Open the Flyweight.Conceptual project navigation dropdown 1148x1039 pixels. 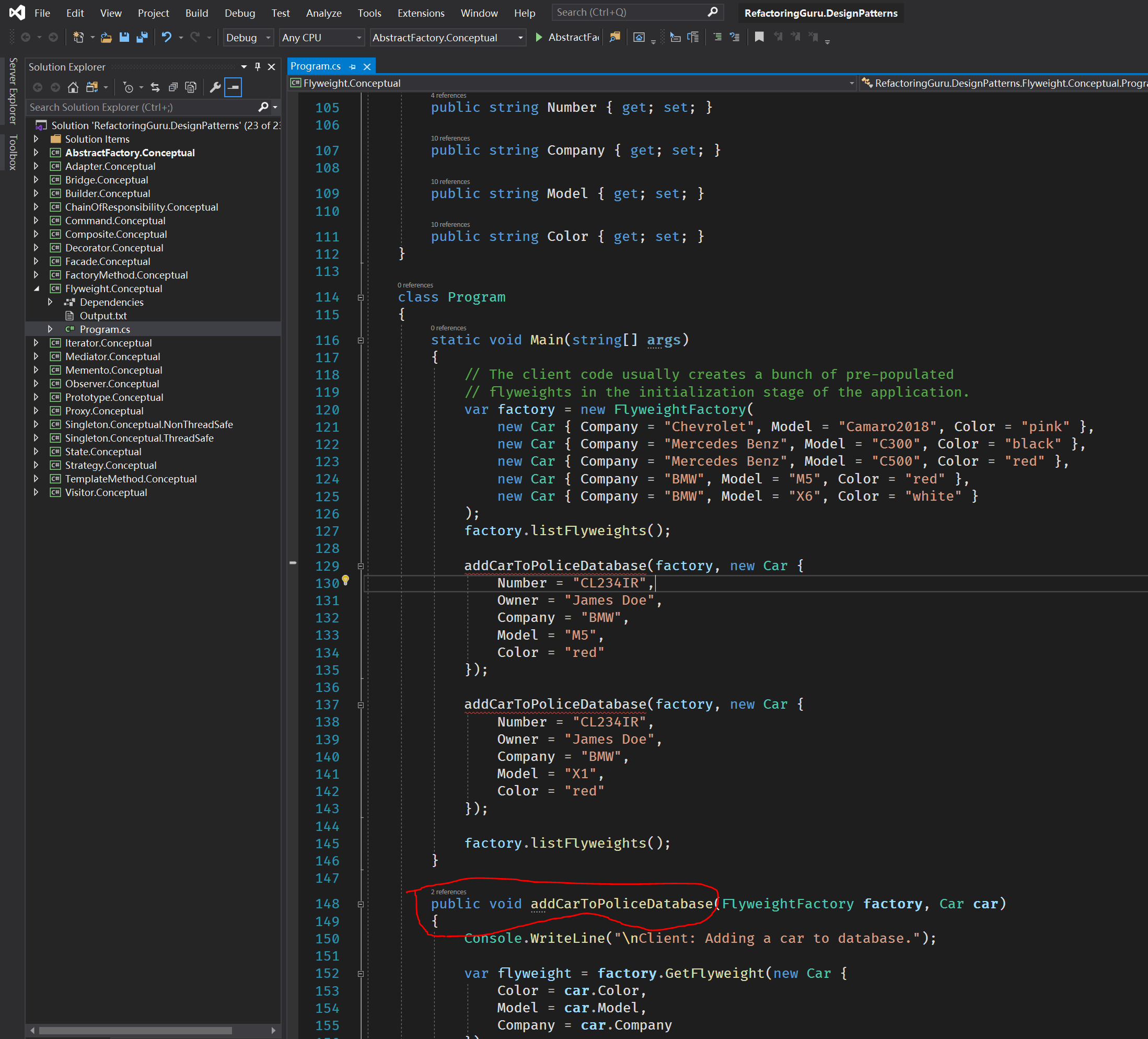572,83
